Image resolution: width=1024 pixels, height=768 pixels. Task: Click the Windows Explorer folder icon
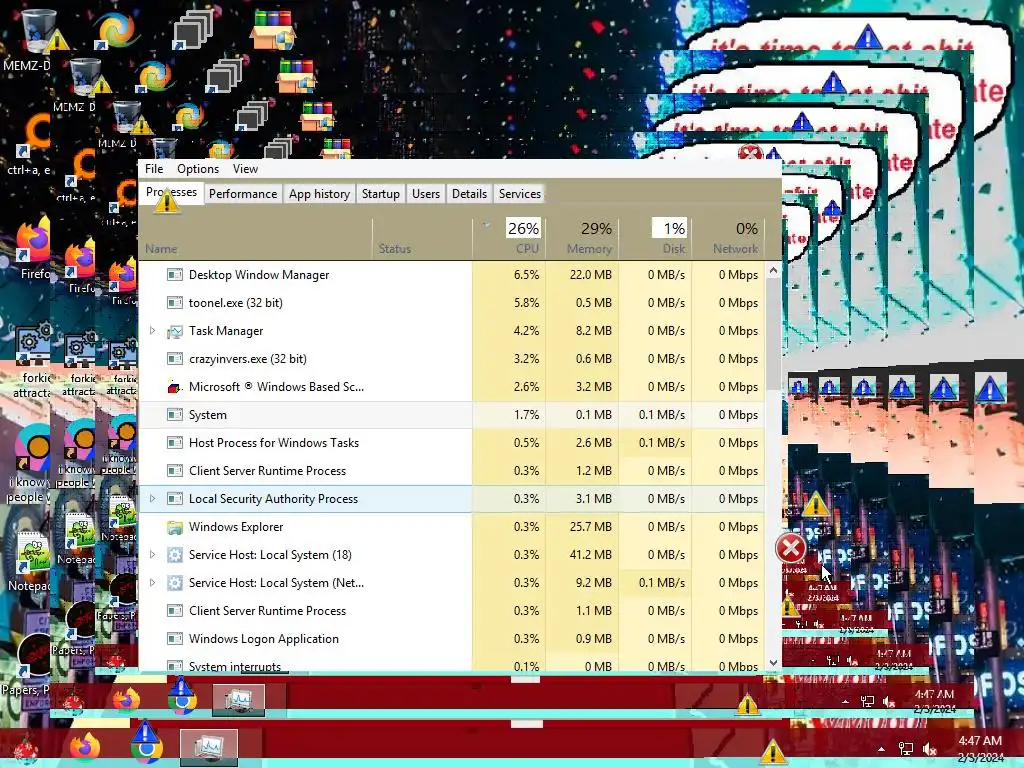174,526
